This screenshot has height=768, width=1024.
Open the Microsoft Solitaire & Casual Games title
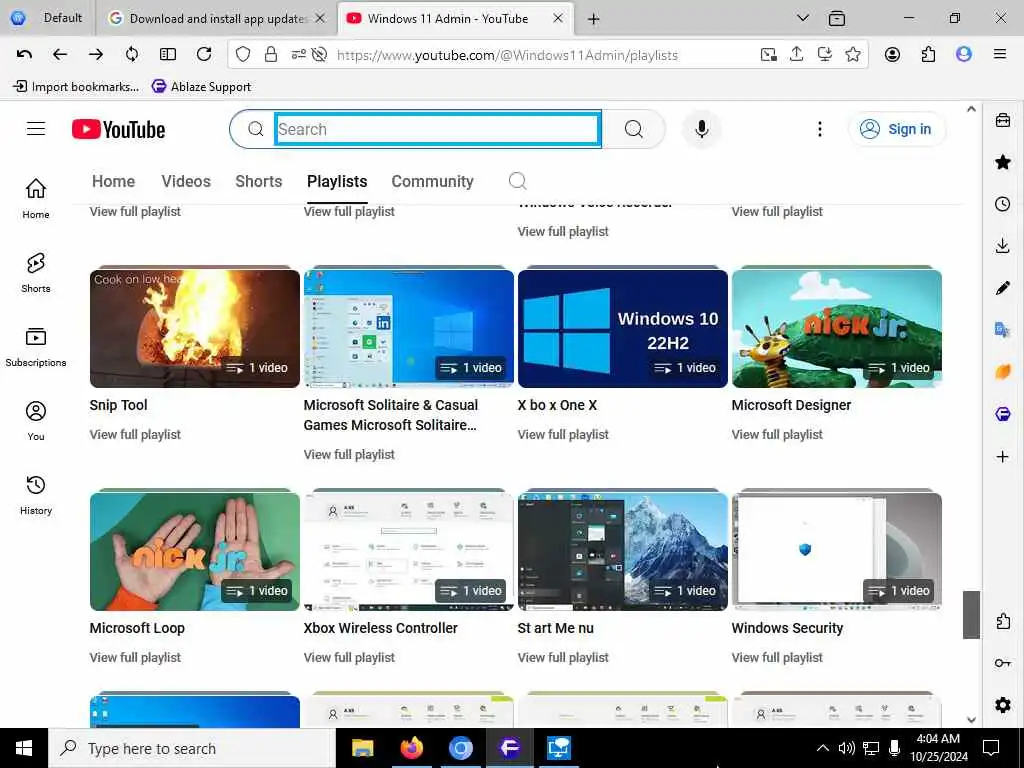pos(391,415)
